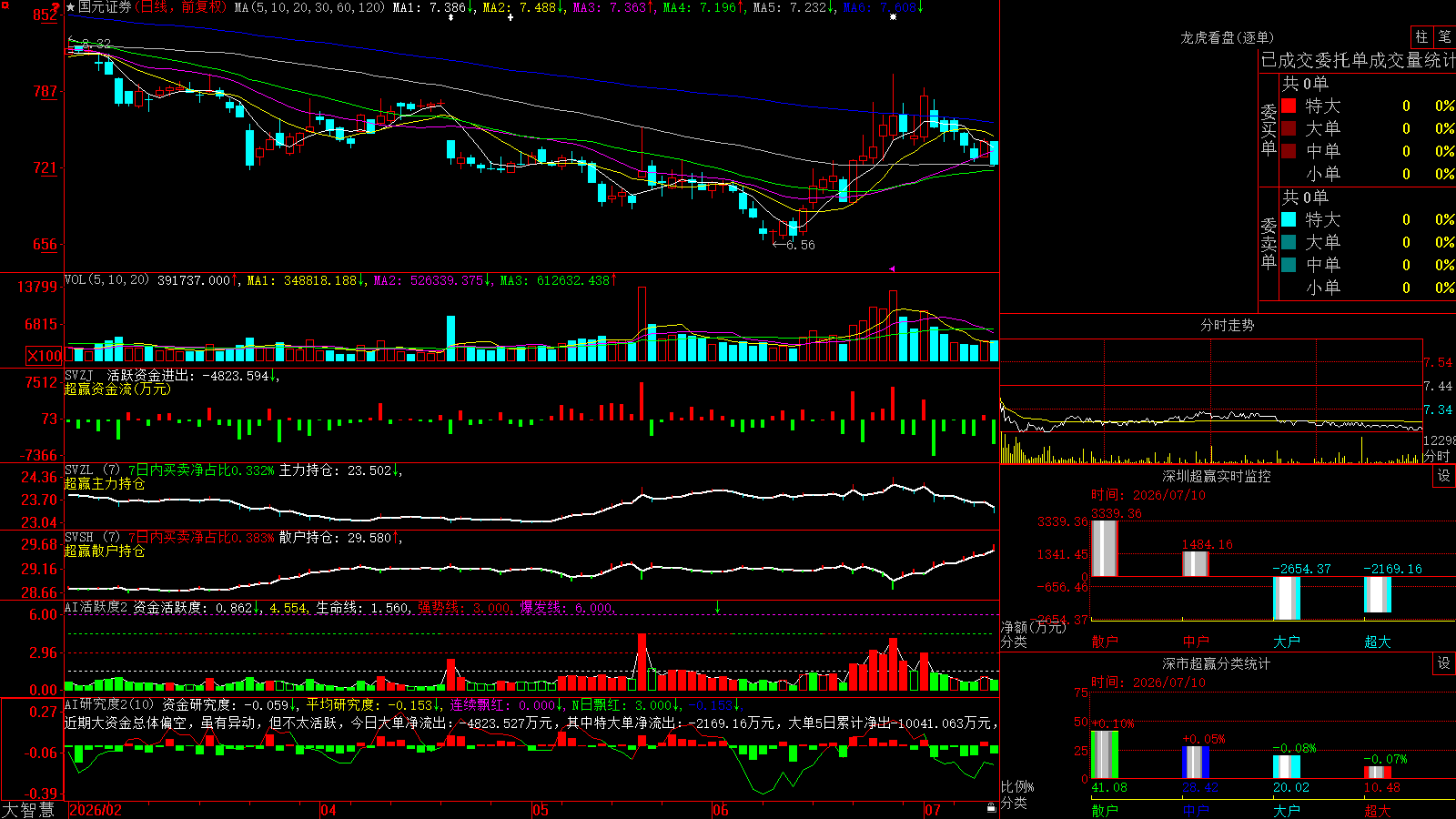The image size is (1456, 819).
Task: Click the ×100 volume unit box
Action: [x=45, y=356]
